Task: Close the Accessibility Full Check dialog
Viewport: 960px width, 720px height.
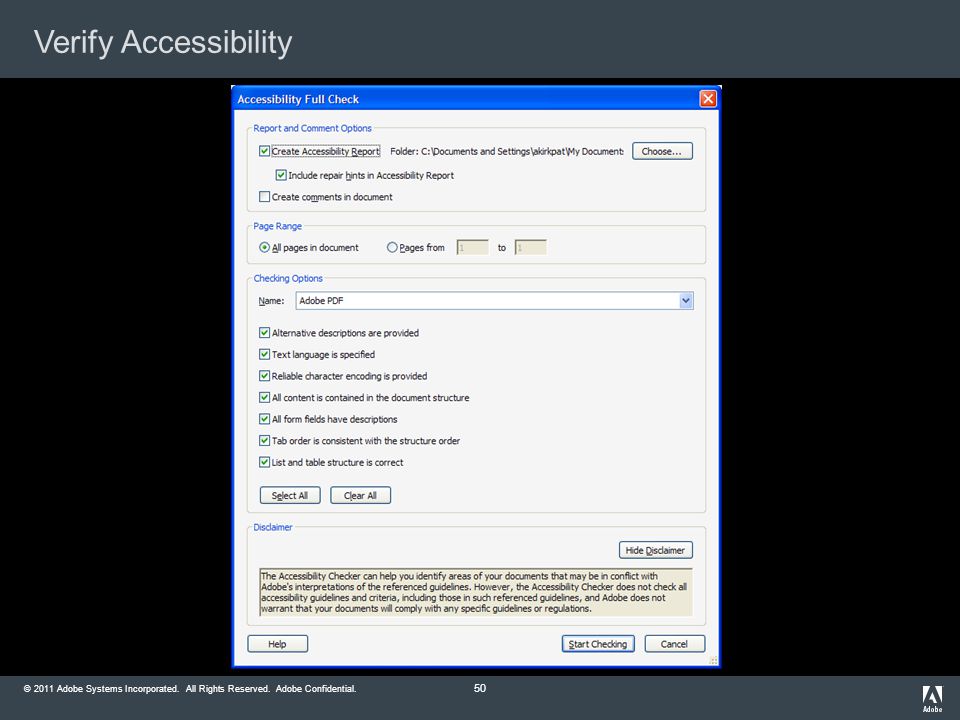Action: coord(708,99)
